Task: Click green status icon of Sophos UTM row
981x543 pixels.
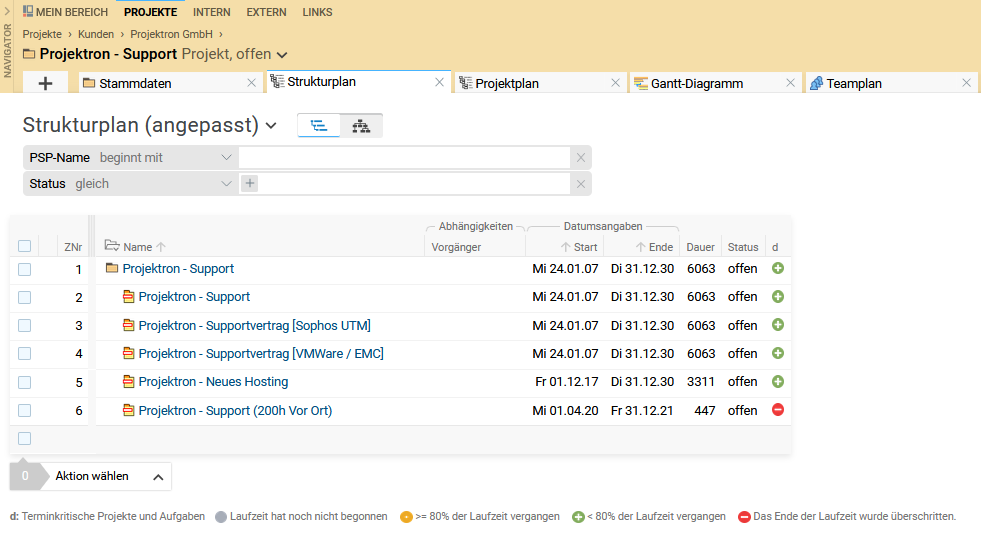Action: tap(778, 325)
